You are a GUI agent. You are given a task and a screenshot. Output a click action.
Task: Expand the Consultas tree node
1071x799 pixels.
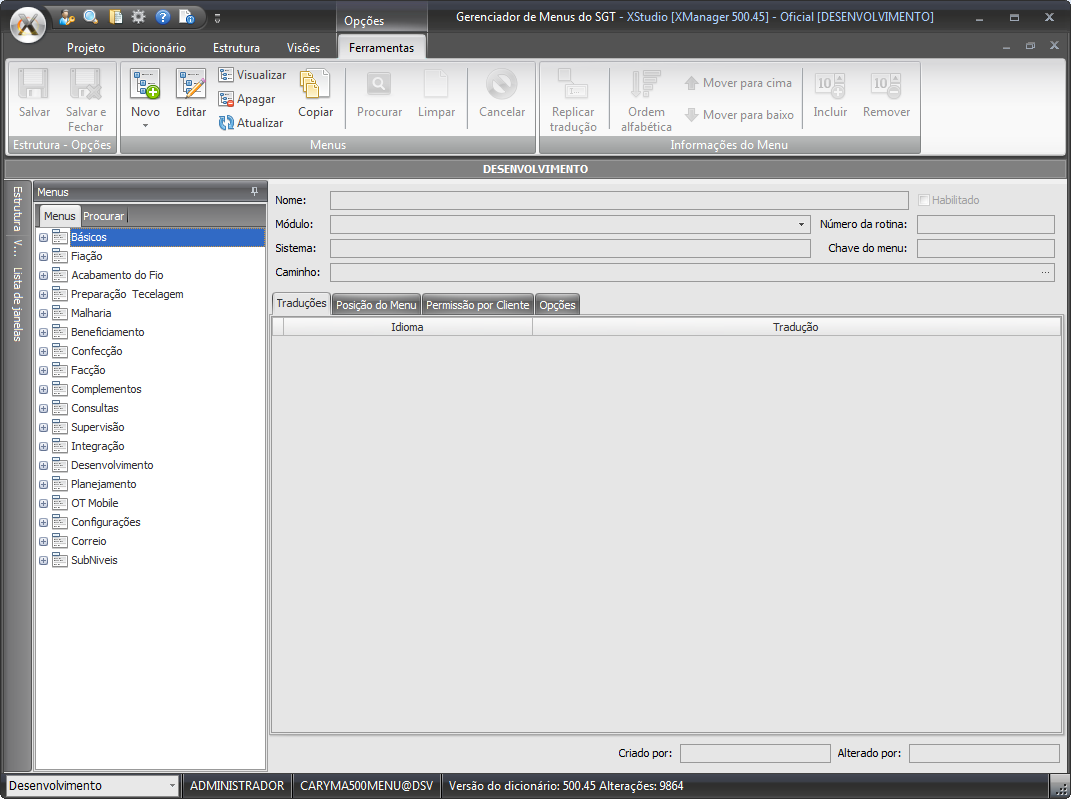click(43, 408)
